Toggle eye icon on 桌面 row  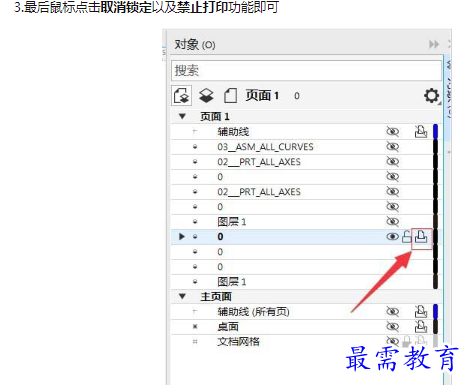click(x=392, y=327)
